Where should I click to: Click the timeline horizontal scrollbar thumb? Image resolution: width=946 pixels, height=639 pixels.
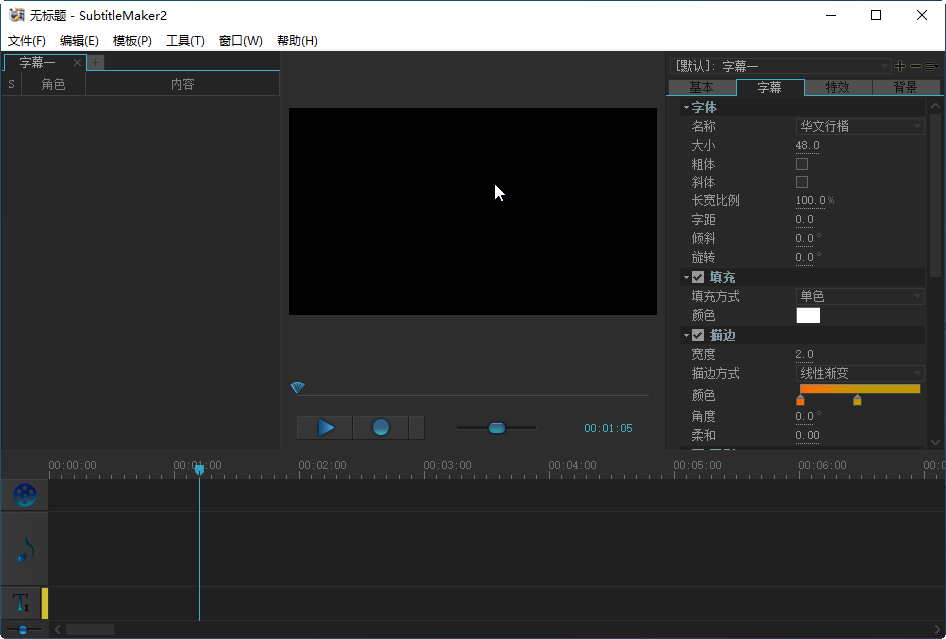[90, 630]
